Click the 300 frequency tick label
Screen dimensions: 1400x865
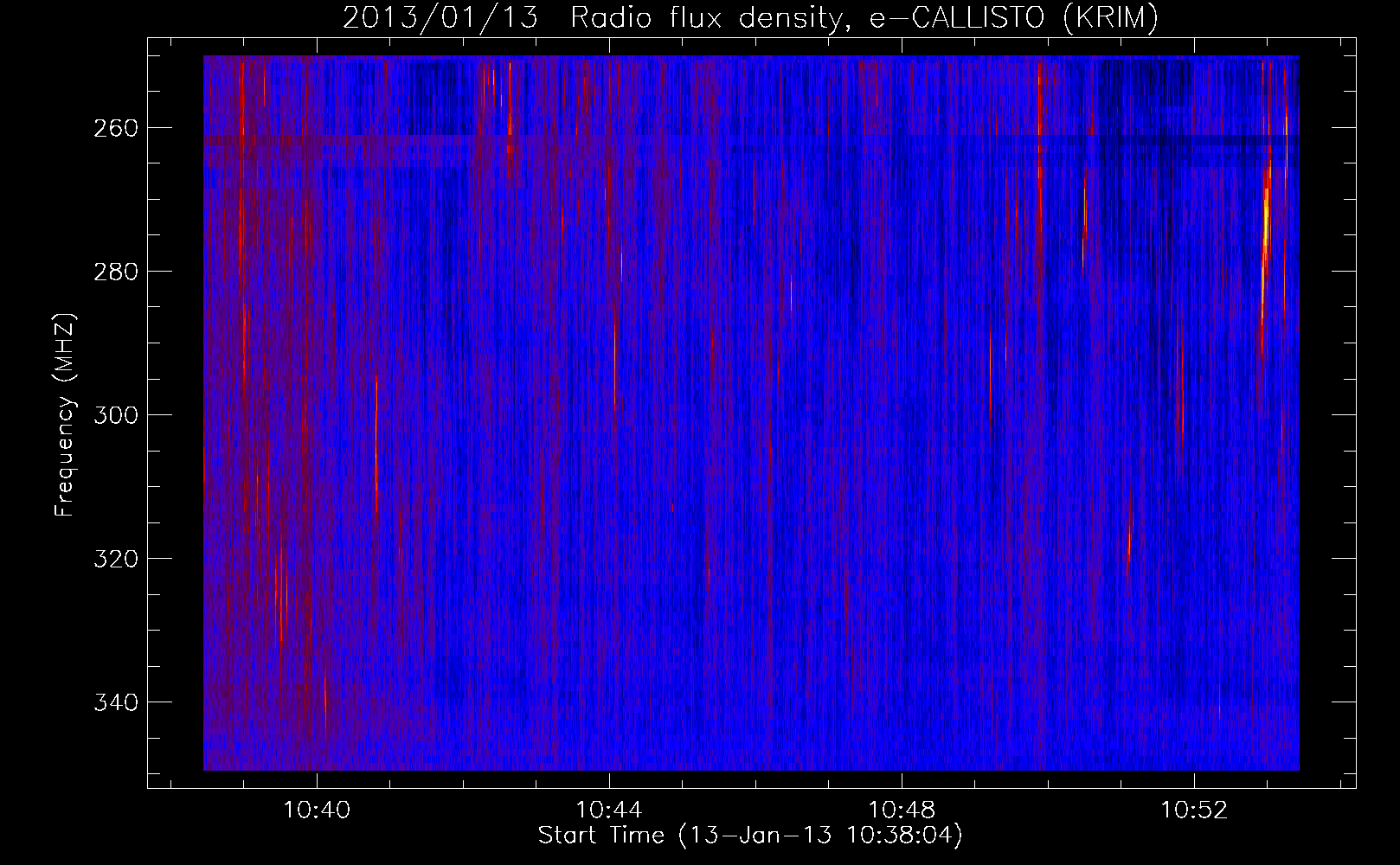click(116, 415)
